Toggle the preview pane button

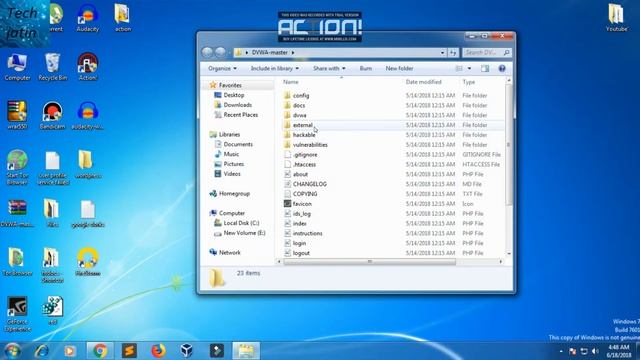tap(485, 69)
